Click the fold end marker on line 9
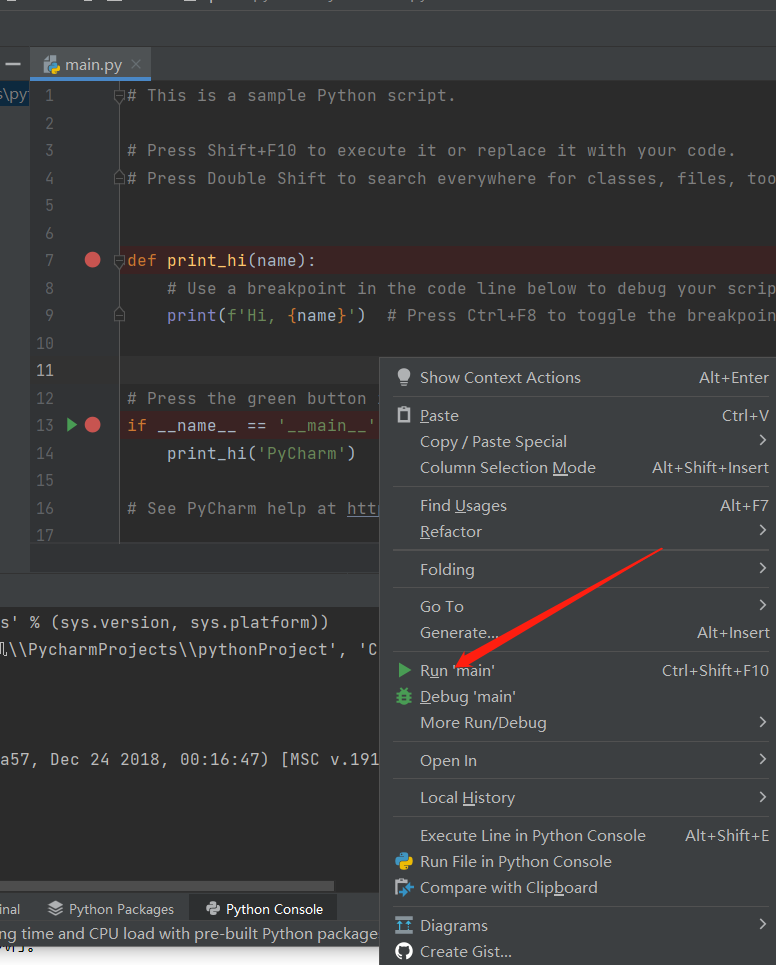The height and width of the screenshot is (965, 776). (x=119, y=315)
